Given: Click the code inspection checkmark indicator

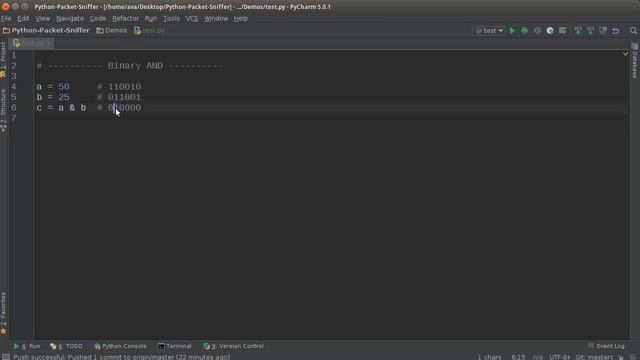Looking at the screenshot, I should [x=625, y=54].
